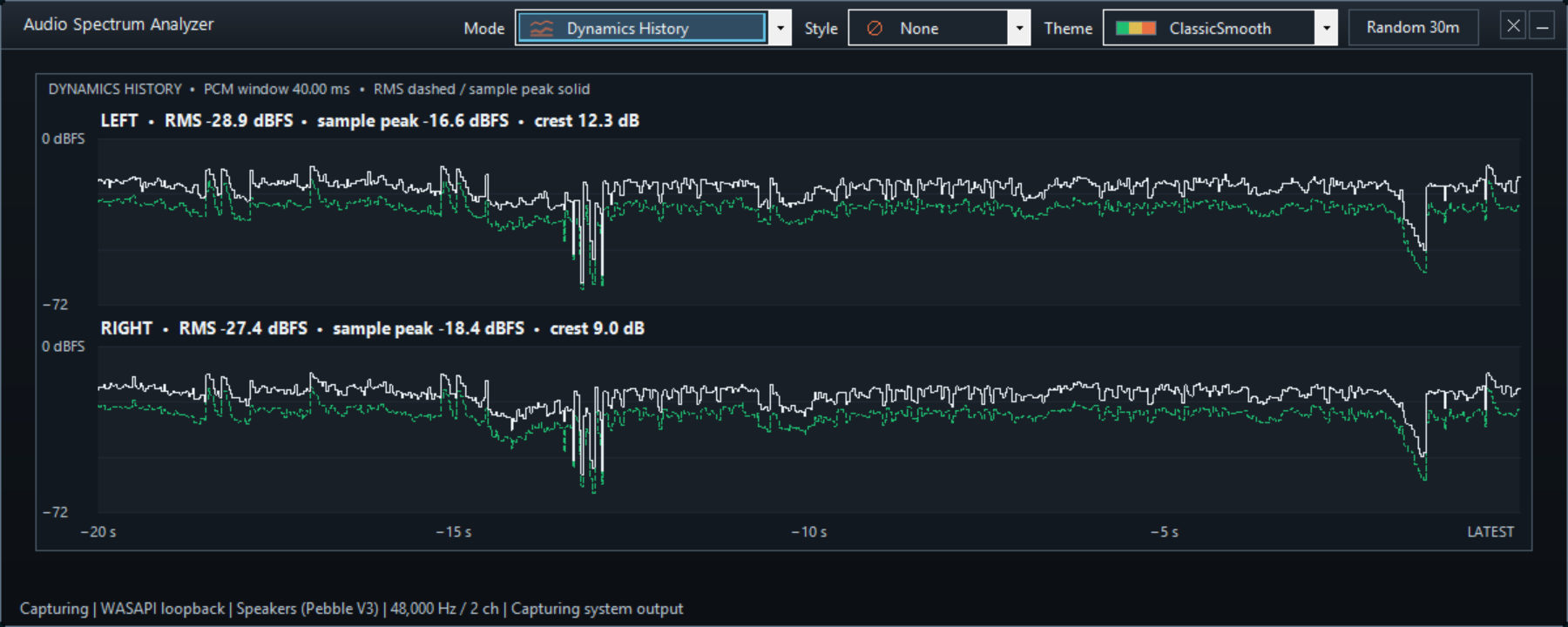Click the Style dropdown arrow button
1568x627 pixels.
(x=1019, y=28)
